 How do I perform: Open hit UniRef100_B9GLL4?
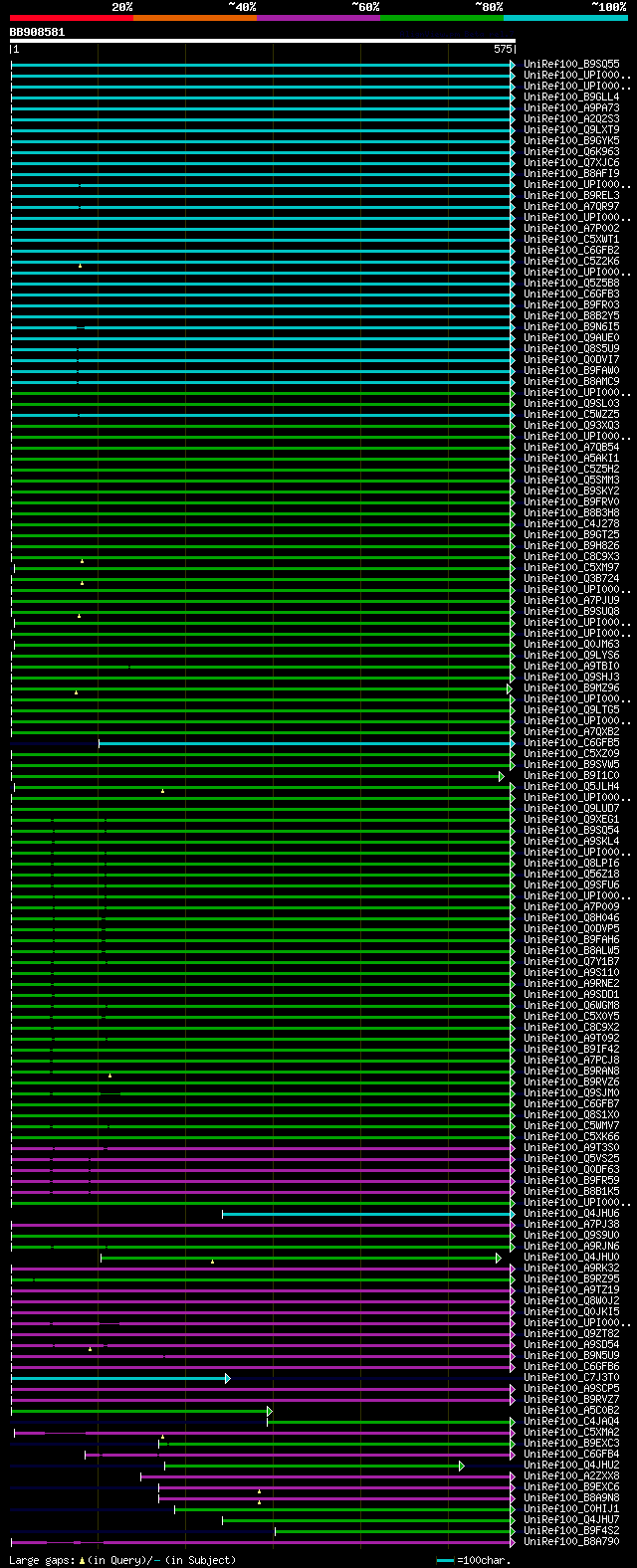(571, 97)
